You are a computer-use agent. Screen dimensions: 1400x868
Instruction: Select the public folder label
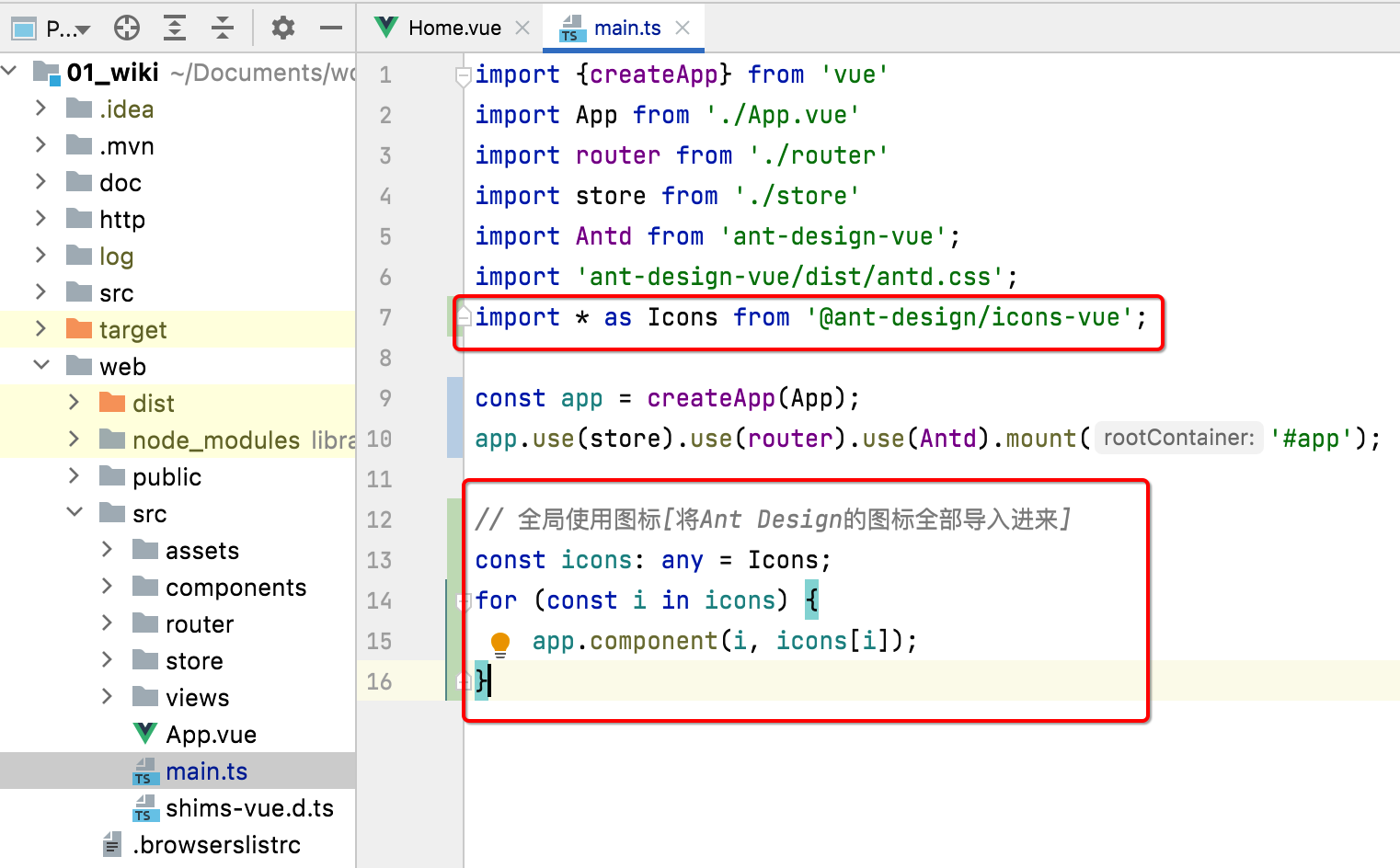pyautogui.click(x=166, y=476)
